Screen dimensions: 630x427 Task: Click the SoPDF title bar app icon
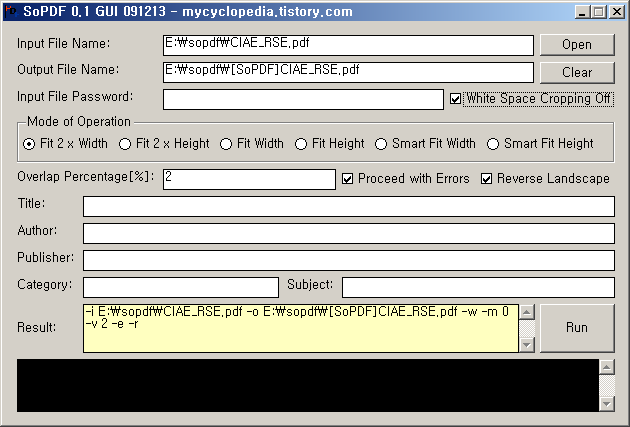click(x=11, y=11)
